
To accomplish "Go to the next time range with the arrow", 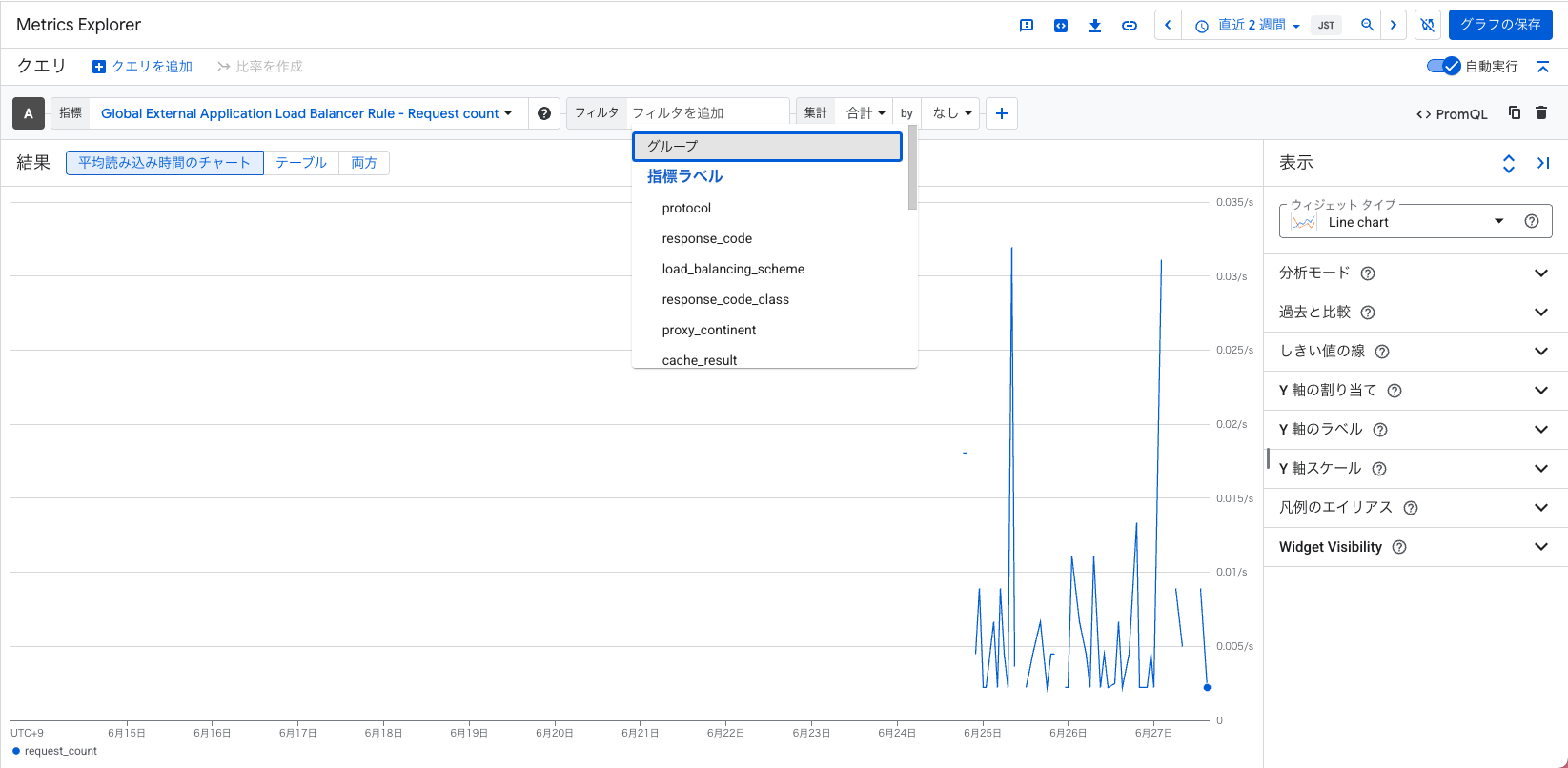I will point(1394,25).
